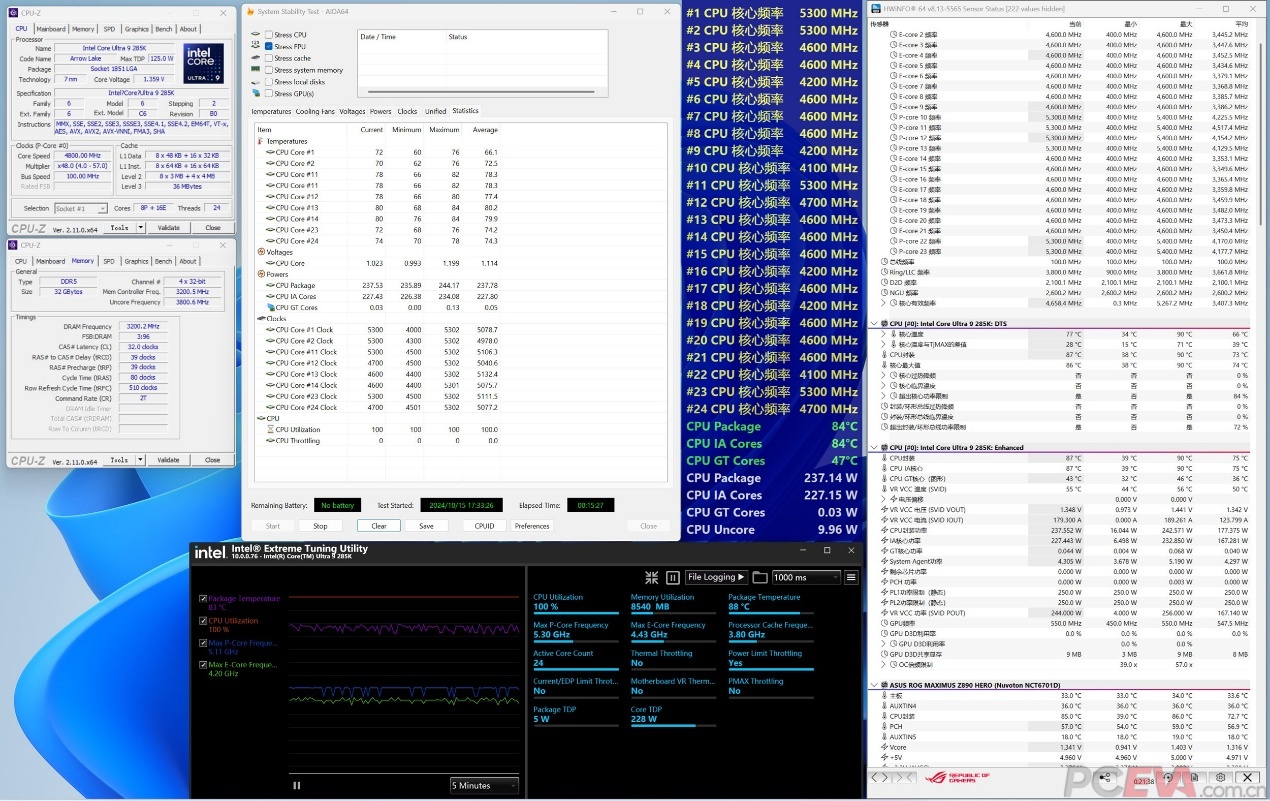Open the Socket #1 selection dropdown in CPU-Z
Viewport: 1270px width, 801px height.
coord(80,208)
